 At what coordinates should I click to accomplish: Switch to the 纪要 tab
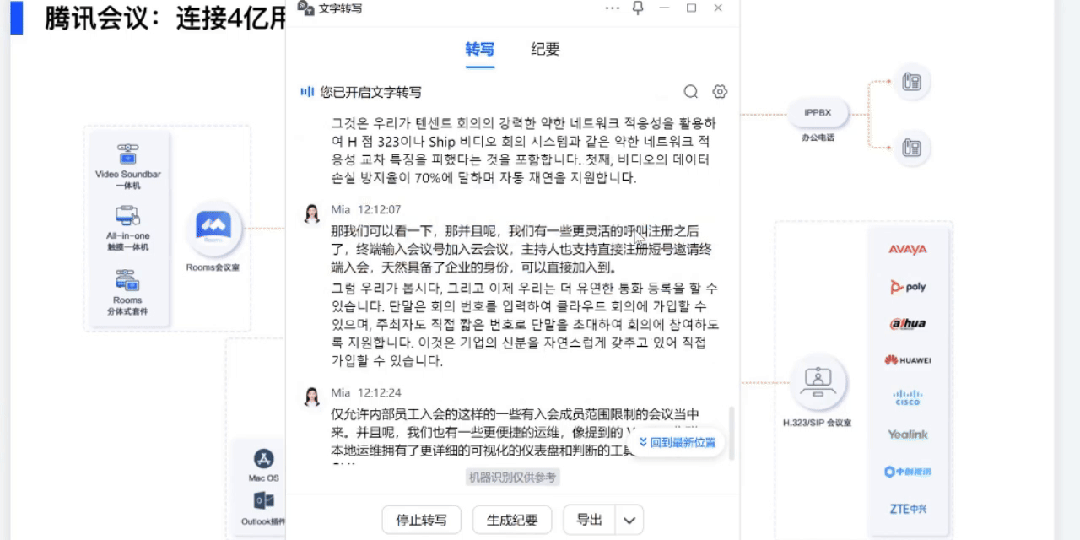tap(546, 49)
